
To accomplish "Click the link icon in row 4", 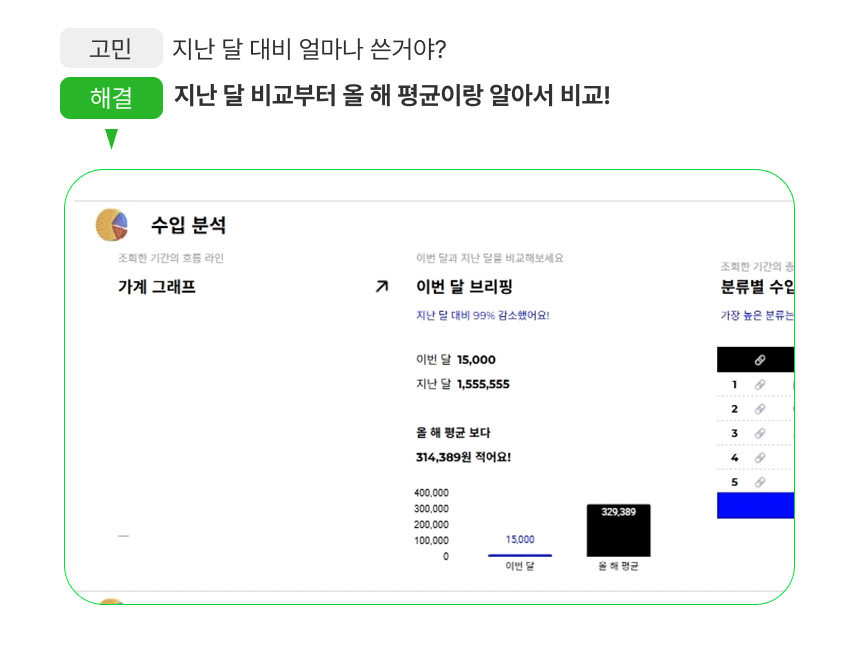I will pos(760,458).
